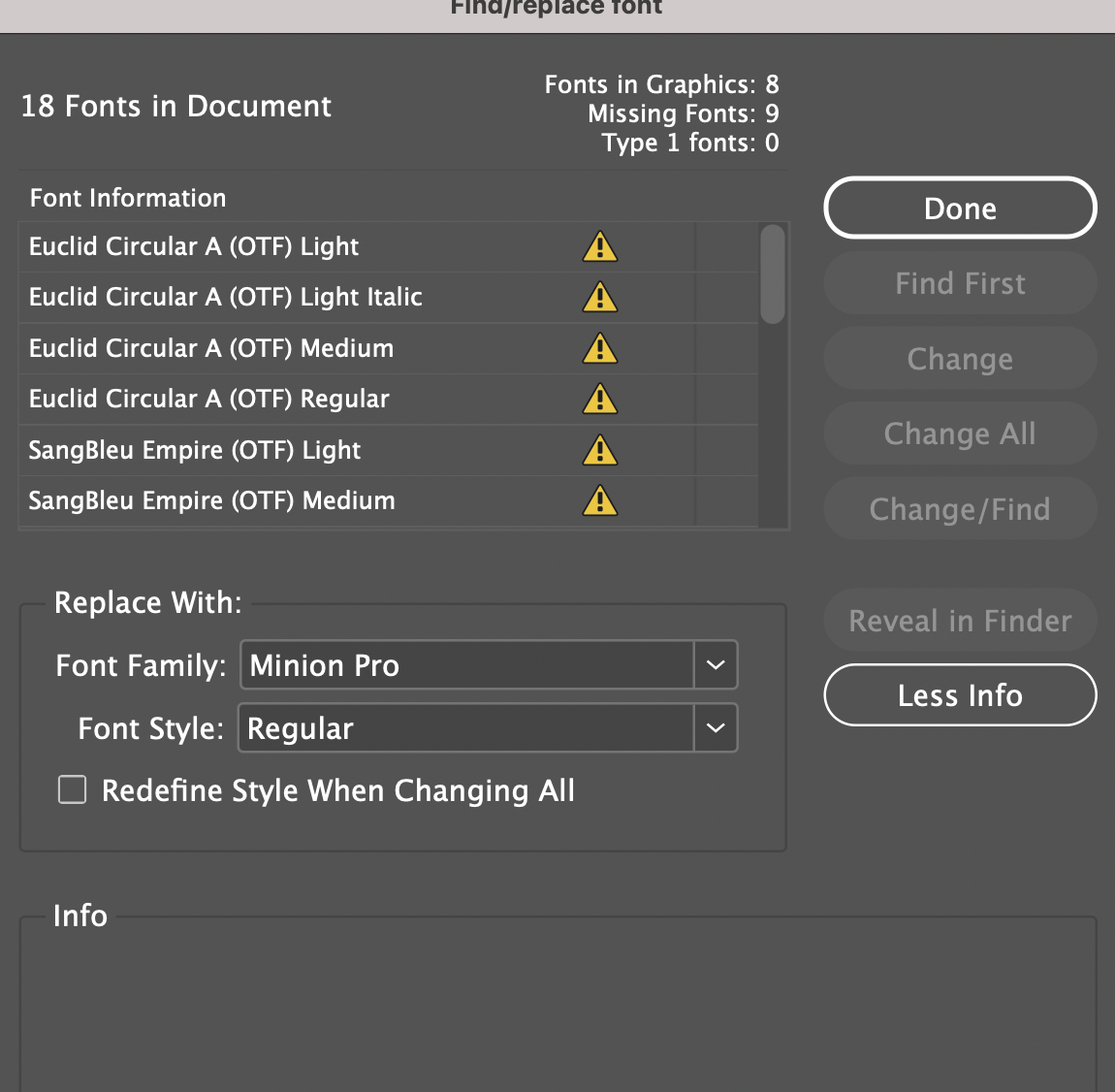
Task: Click Change All to replace every instance
Action: pos(959,434)
